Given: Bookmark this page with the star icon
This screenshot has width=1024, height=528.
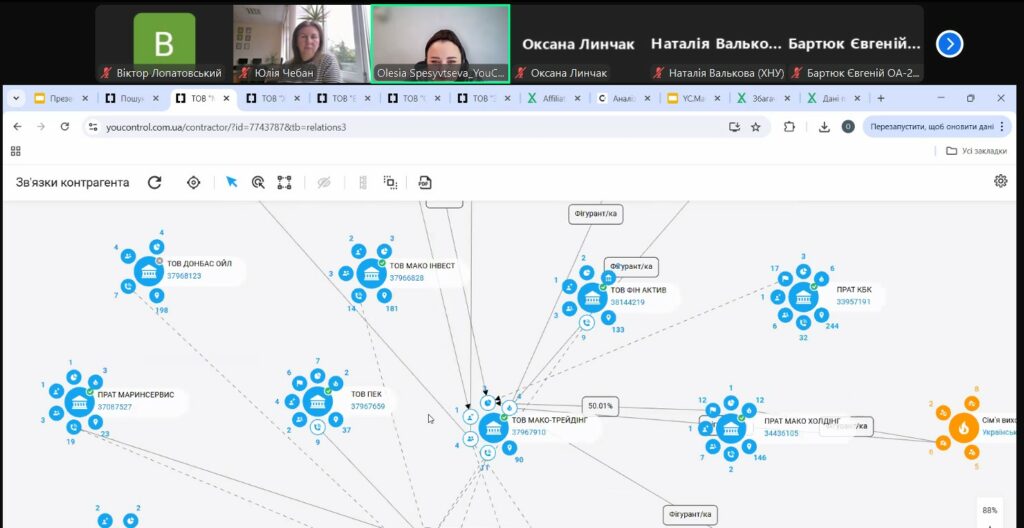Looking at the screenshot, I should coord(756,127).
